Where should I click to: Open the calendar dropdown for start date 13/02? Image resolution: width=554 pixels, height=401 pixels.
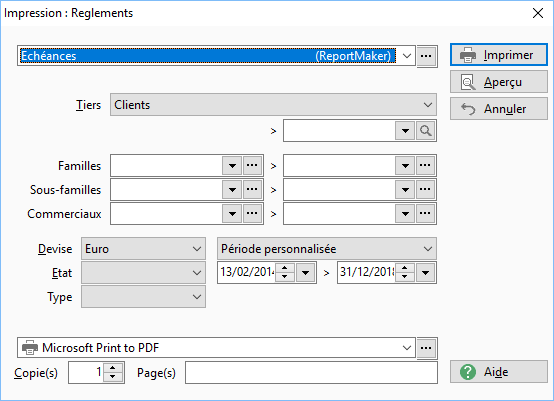(305, 272)
